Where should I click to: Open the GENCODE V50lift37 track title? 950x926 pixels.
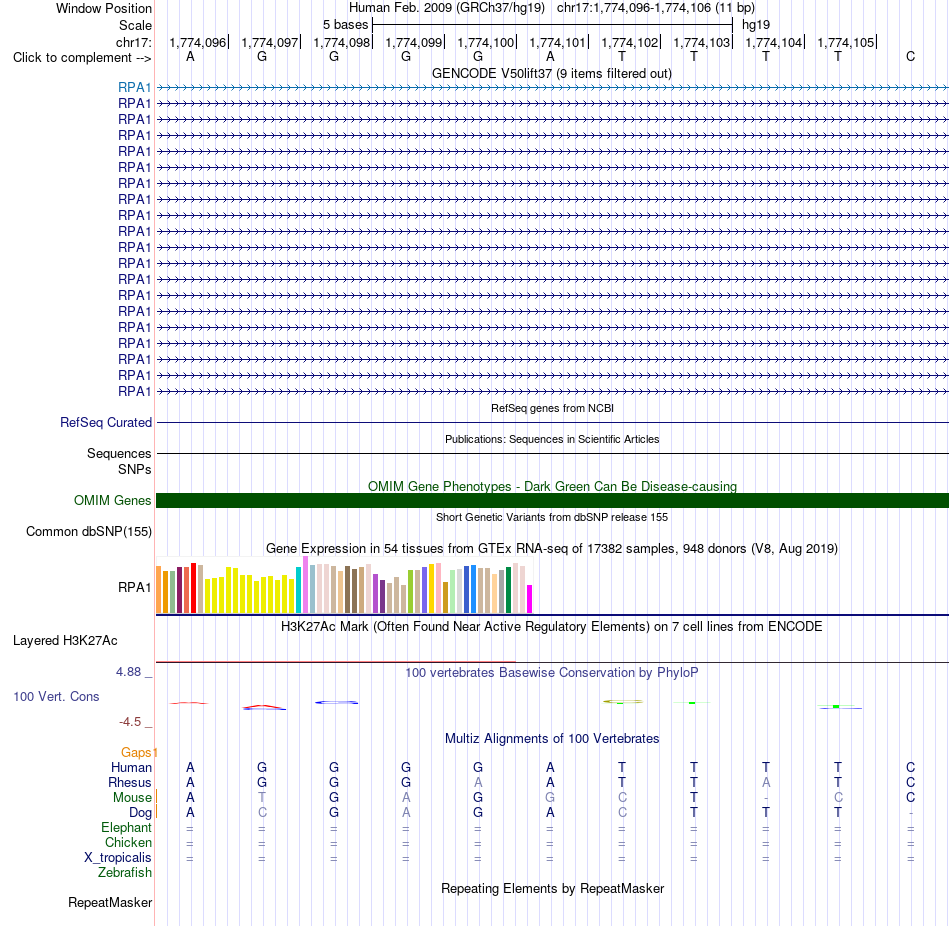click(x=551, y=74)
